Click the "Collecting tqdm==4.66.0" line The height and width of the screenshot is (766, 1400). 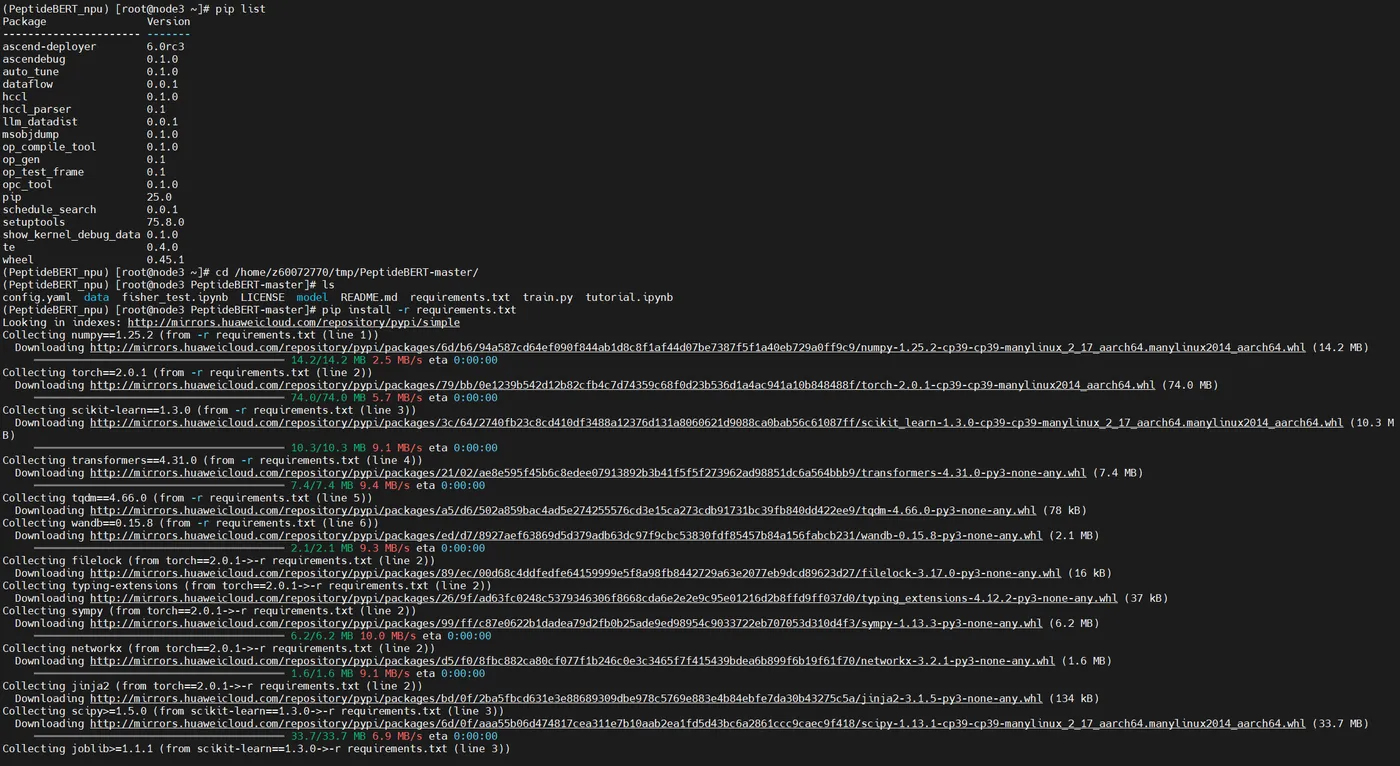point(187,497)
